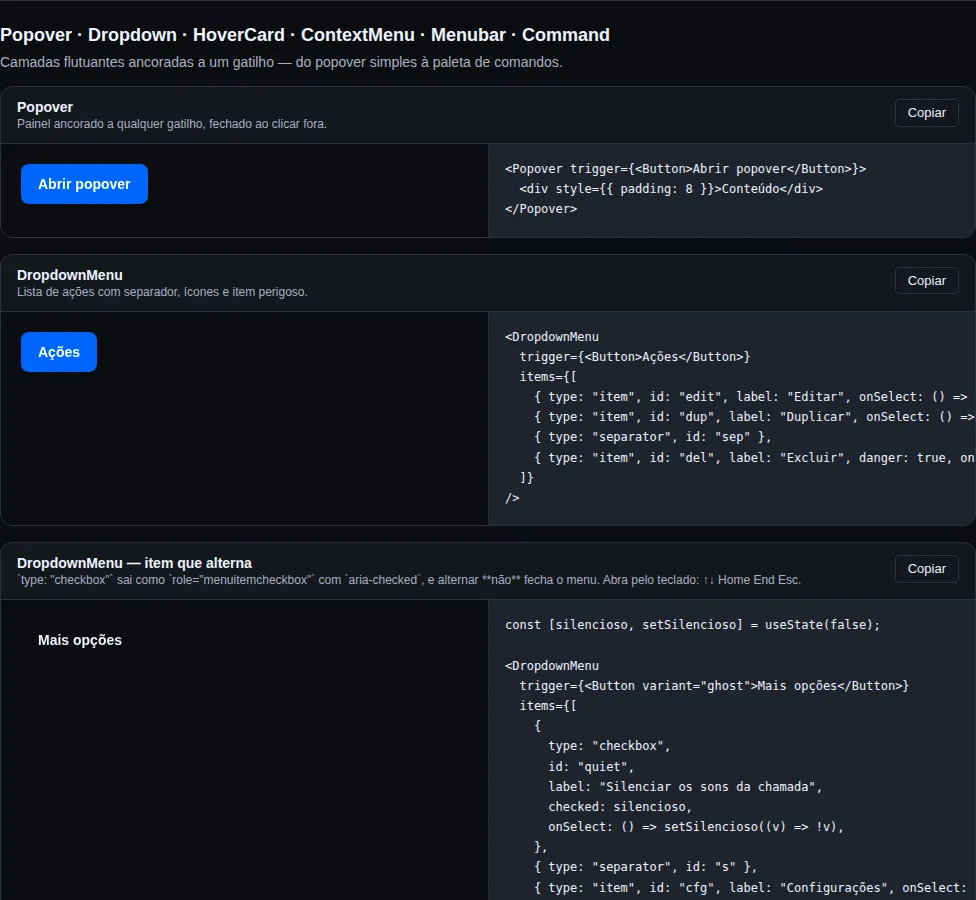This screenshot has width=976, height=900.
Task: Click code line 'type: "checkbox",'
Action: (609, 746)
